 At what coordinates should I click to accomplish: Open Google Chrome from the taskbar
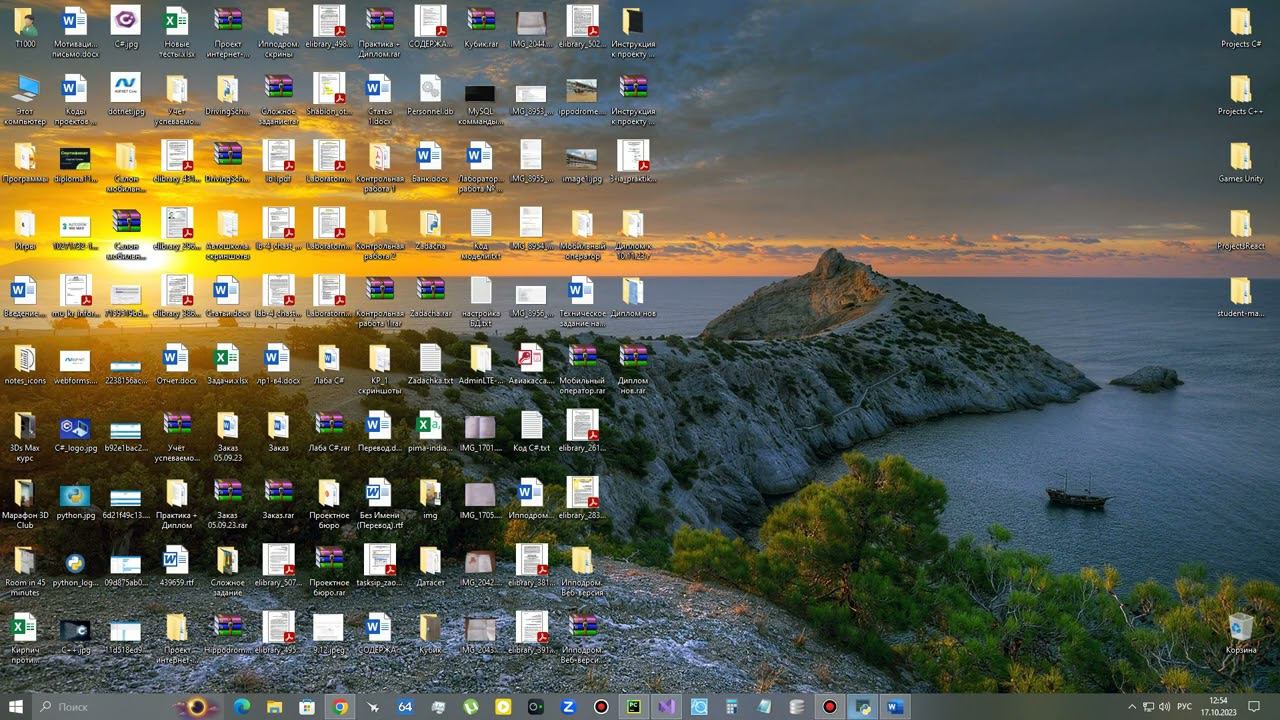pos(340,707)
